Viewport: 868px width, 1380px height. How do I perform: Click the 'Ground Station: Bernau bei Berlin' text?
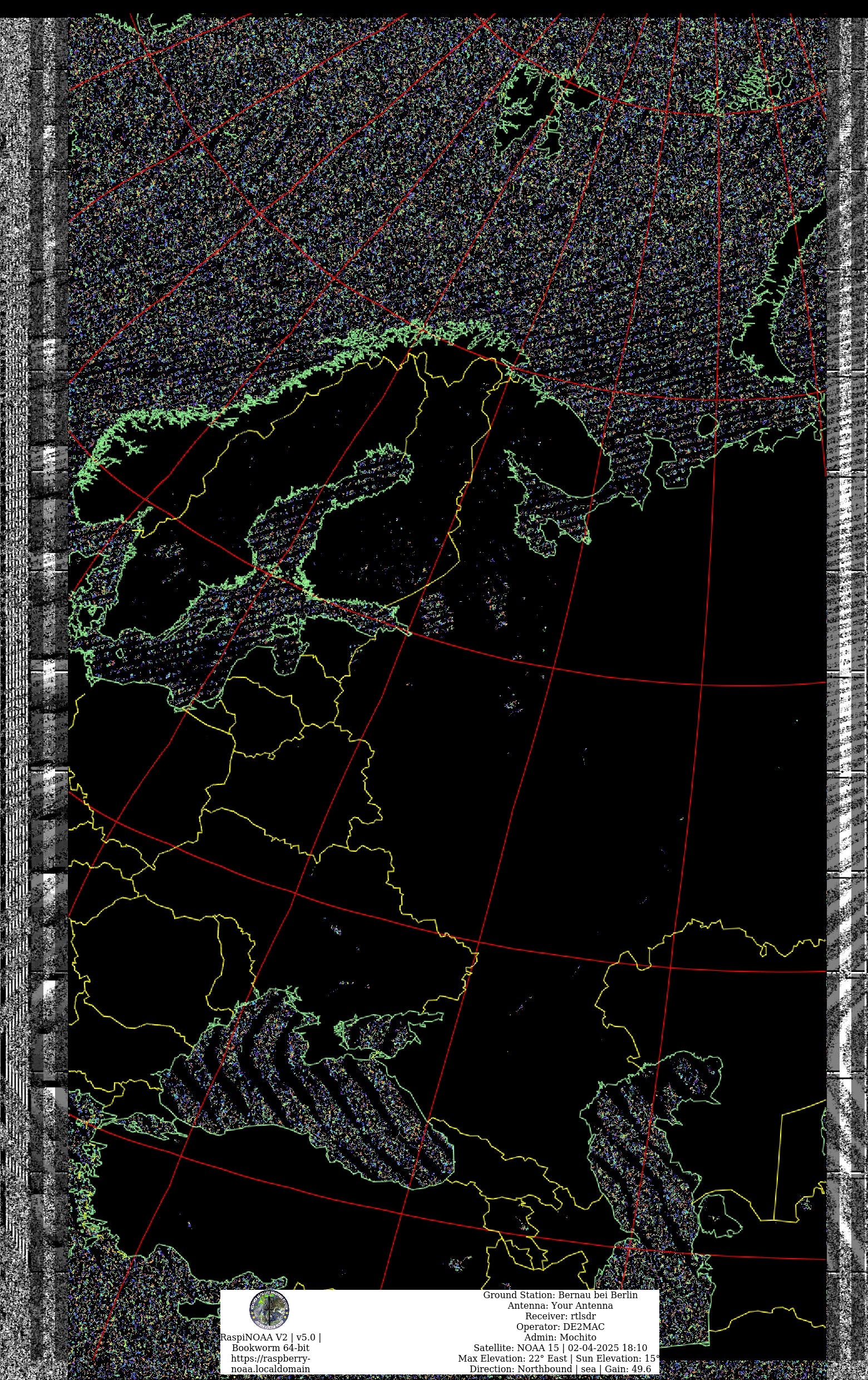tap(560, 1295)
